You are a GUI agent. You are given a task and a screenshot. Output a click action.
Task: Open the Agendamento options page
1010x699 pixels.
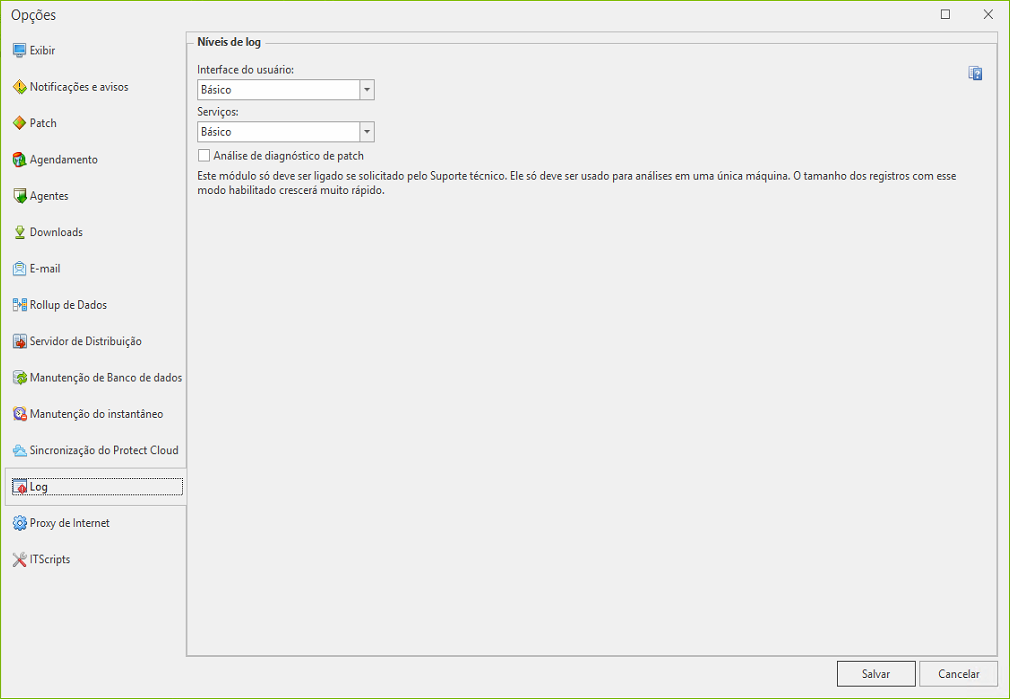click(64, 160)
